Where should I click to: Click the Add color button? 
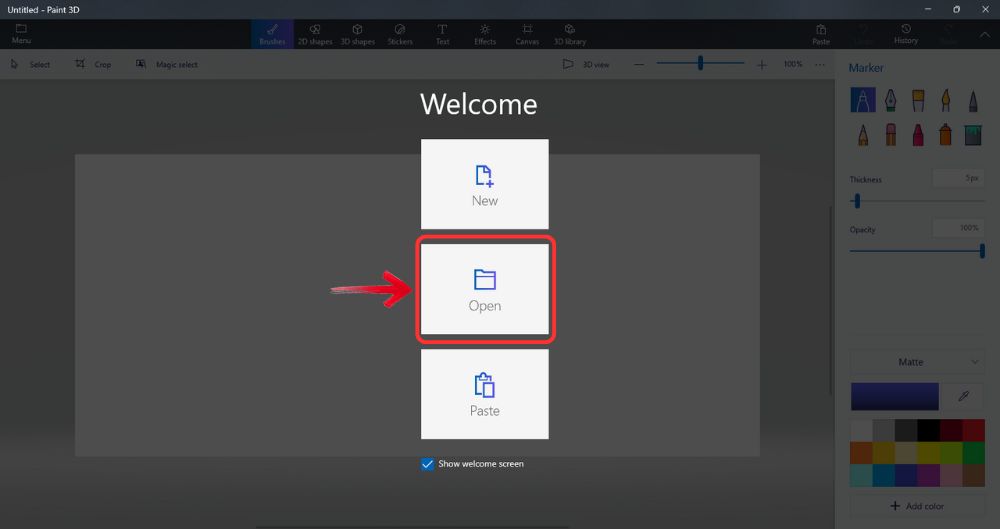pyautogui.click(x=918, y=506)
